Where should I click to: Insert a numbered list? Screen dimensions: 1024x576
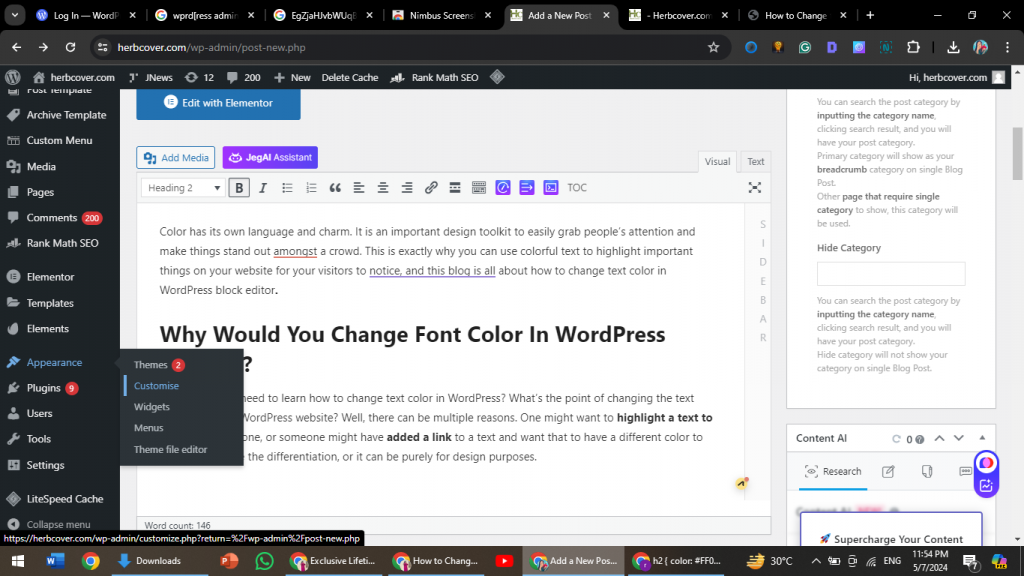[x=311, y=187]
